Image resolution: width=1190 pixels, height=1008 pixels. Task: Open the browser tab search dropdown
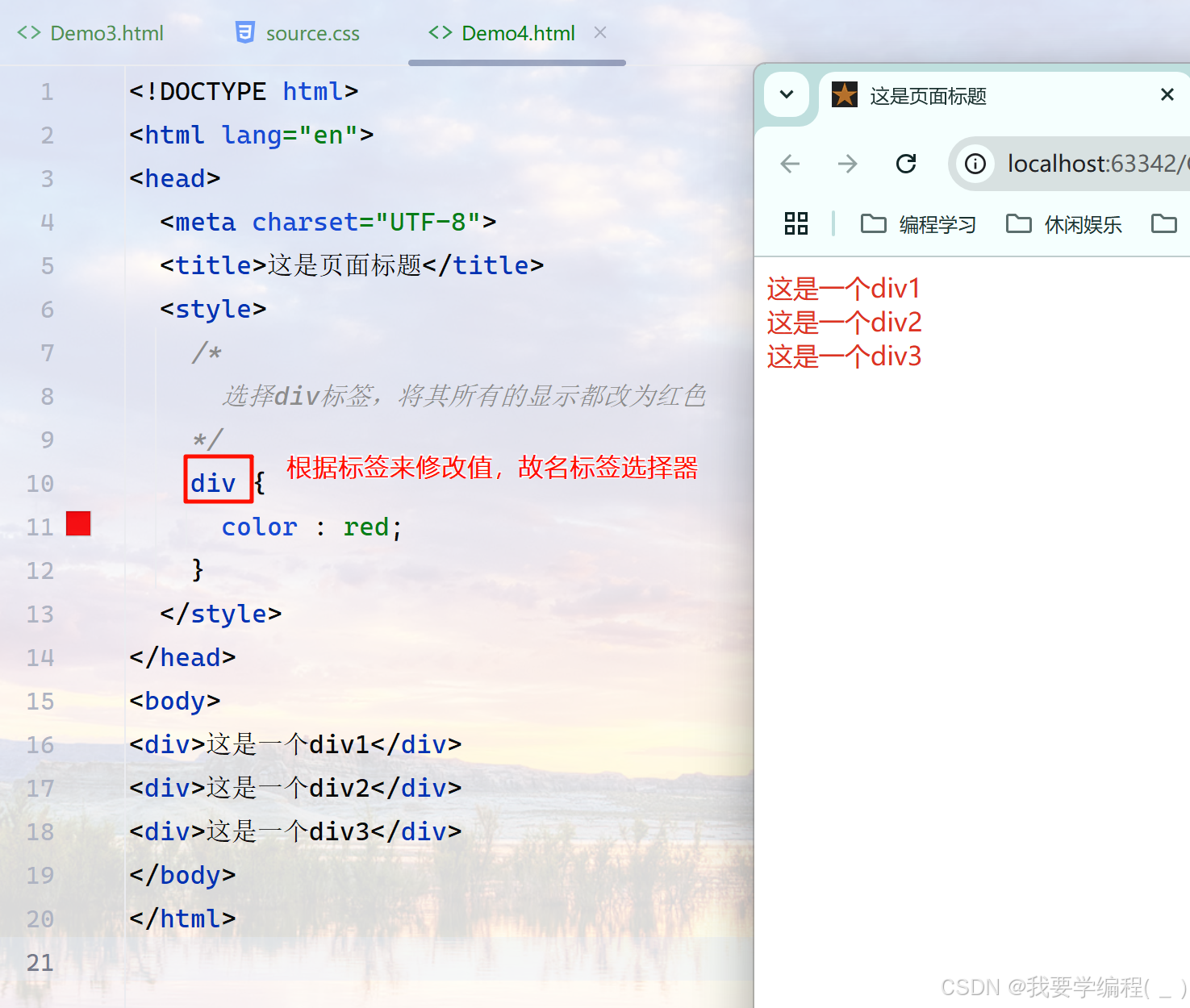pyautogui.click(x=787, y=94)
